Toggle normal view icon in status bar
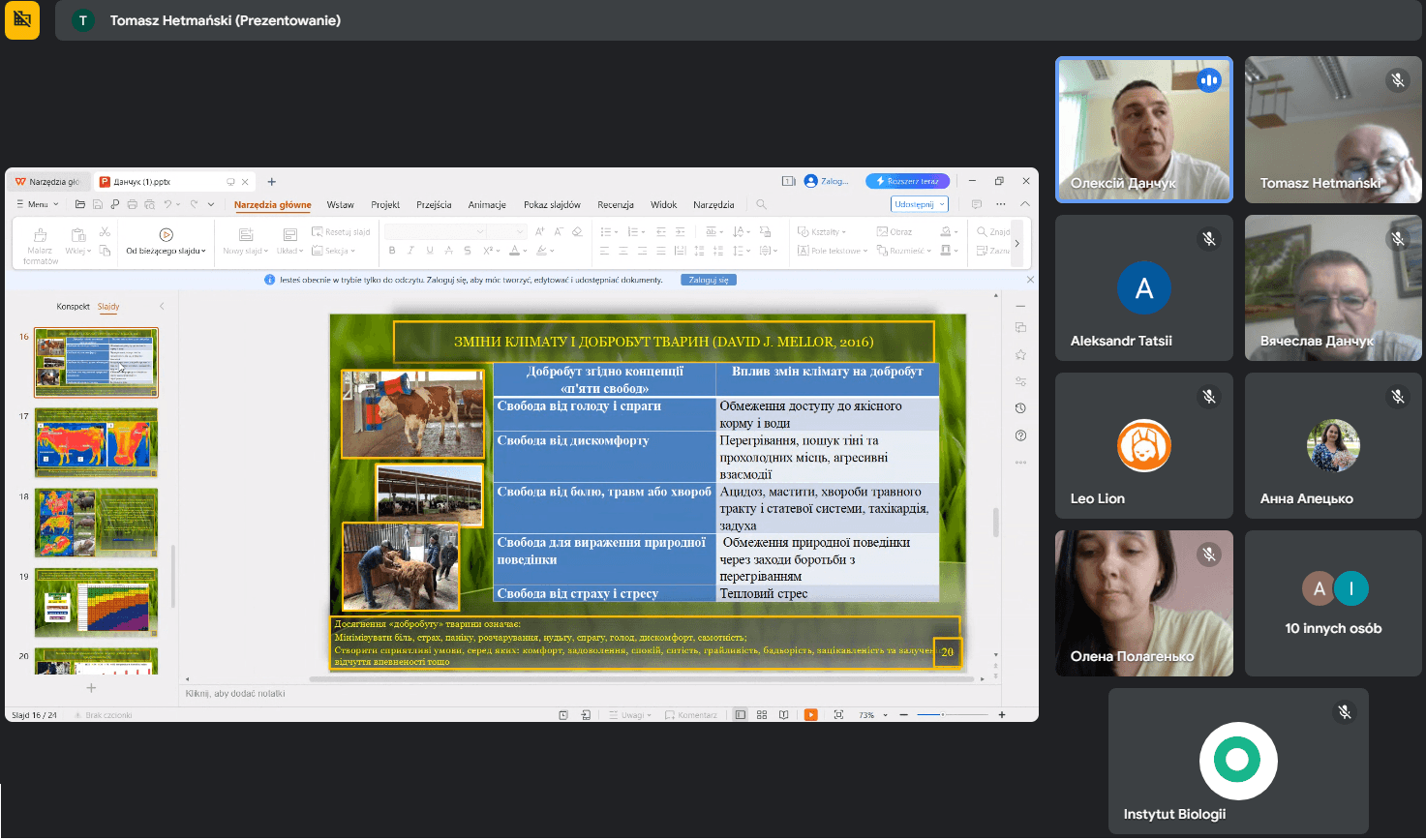 tap(741, 715)
